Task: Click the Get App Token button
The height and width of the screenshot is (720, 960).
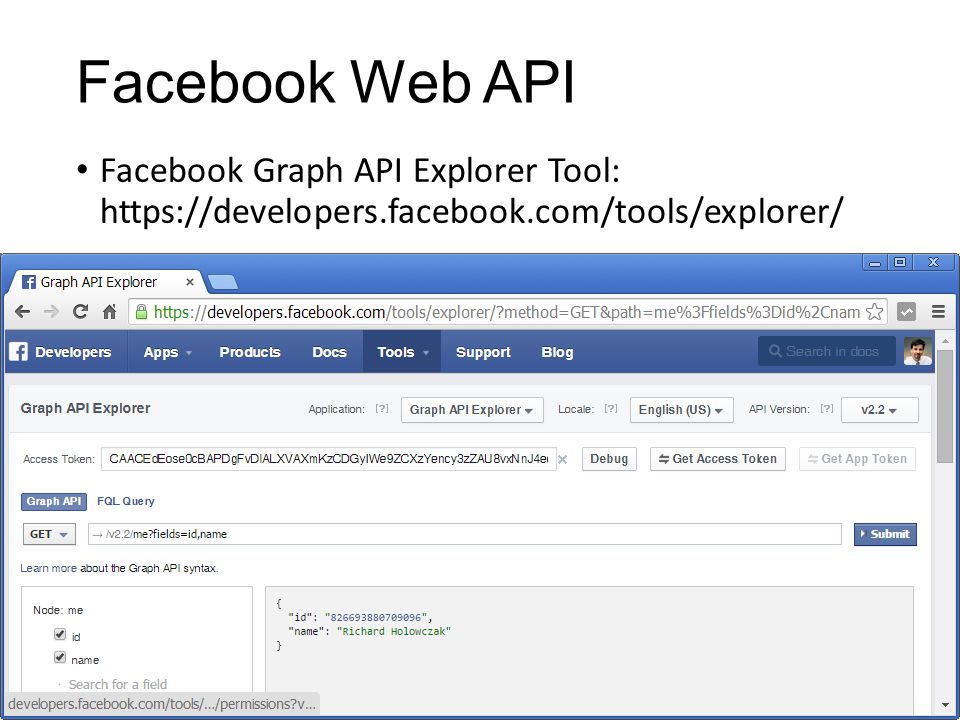Action: [x=857, y=459]
